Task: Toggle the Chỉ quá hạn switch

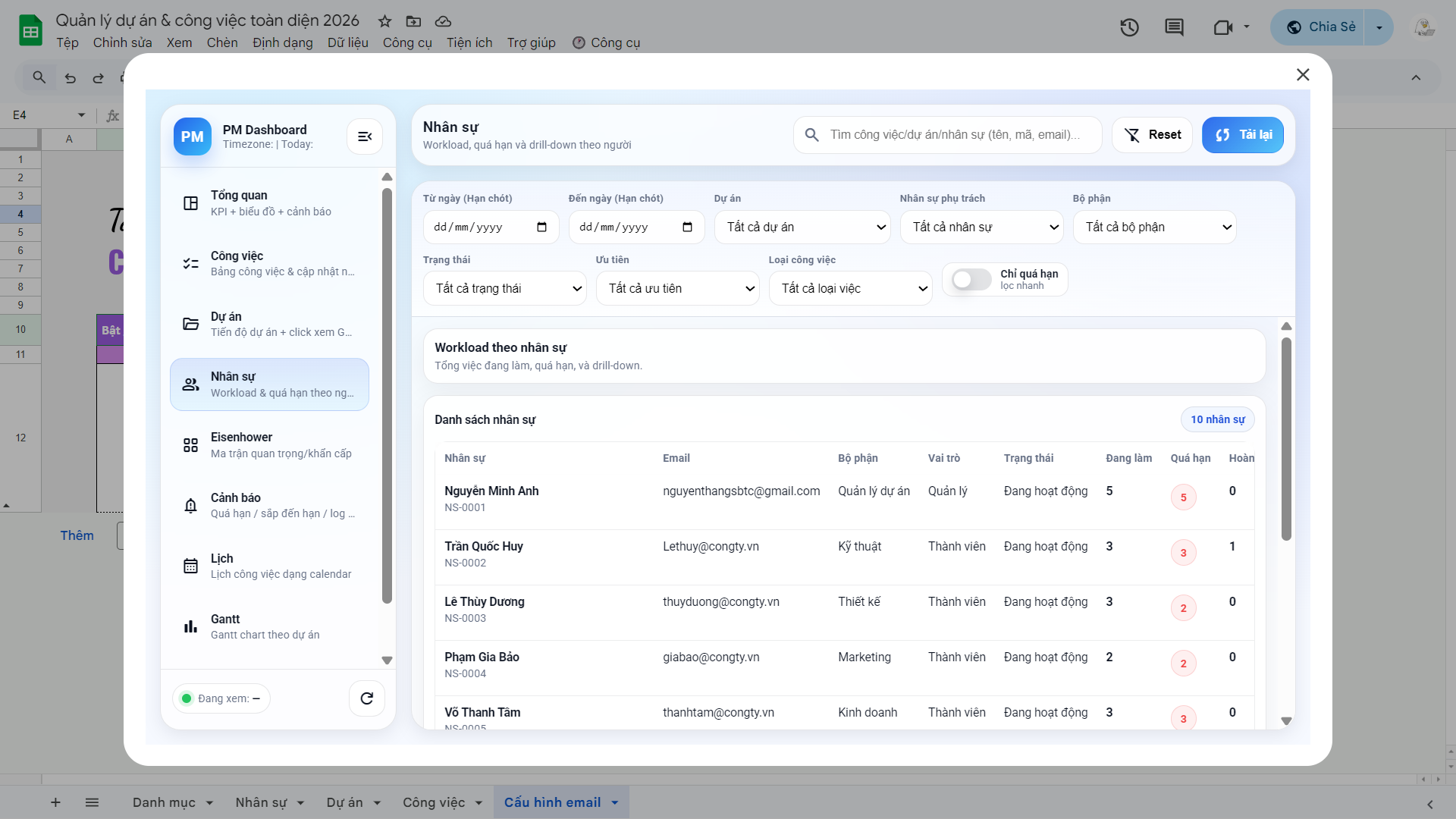Action: [971, 280]
